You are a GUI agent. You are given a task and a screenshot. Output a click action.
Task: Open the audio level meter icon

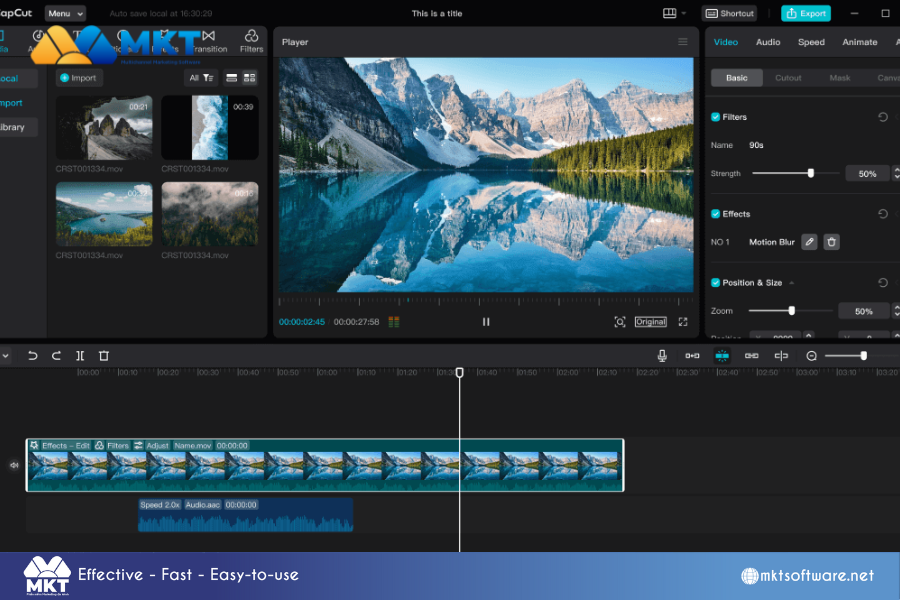(x=394, y=322)
